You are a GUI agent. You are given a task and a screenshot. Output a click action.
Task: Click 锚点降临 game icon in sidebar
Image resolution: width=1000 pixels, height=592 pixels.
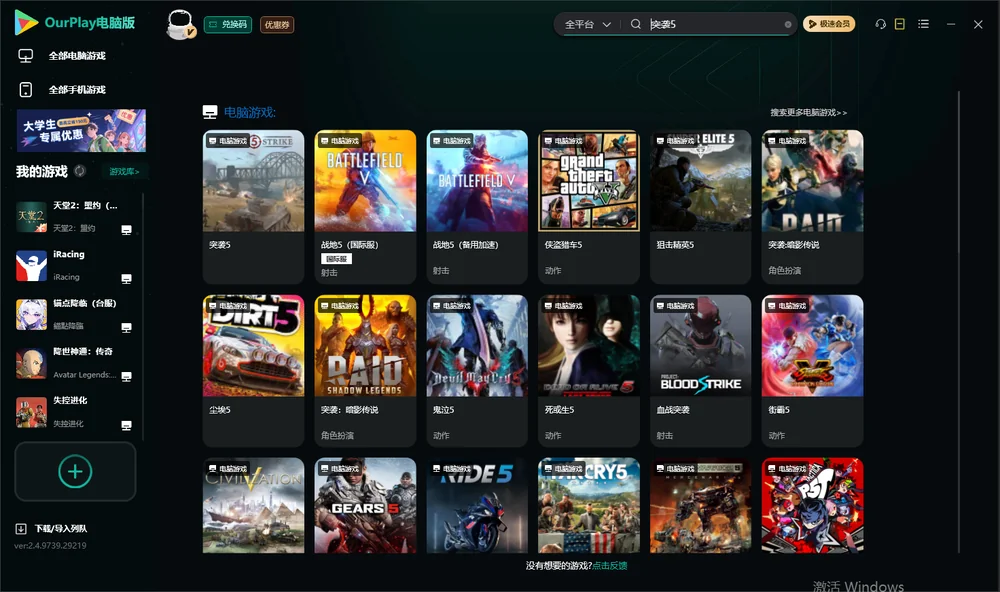point(31,314)
